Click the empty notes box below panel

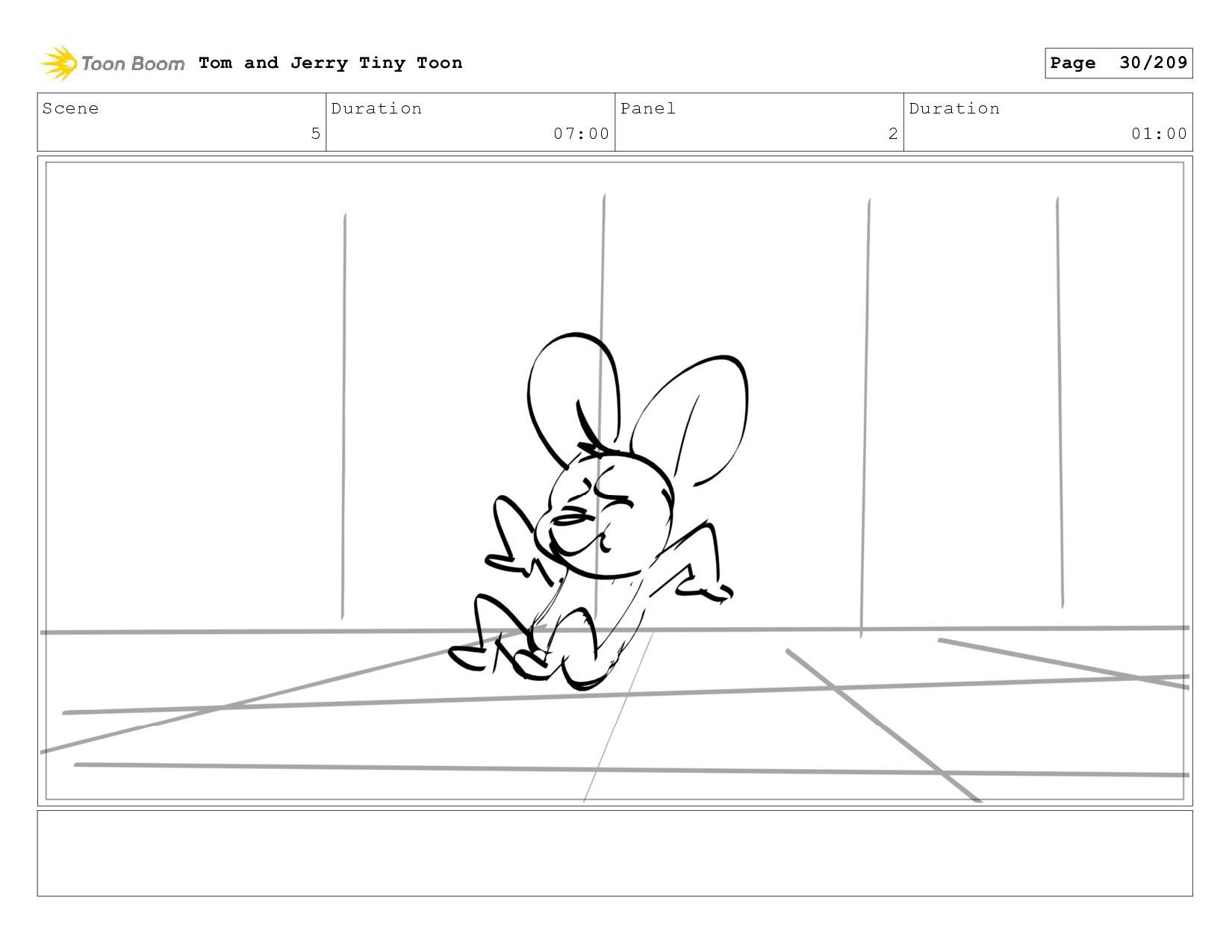pyautogui.click(x=615, y=853)
